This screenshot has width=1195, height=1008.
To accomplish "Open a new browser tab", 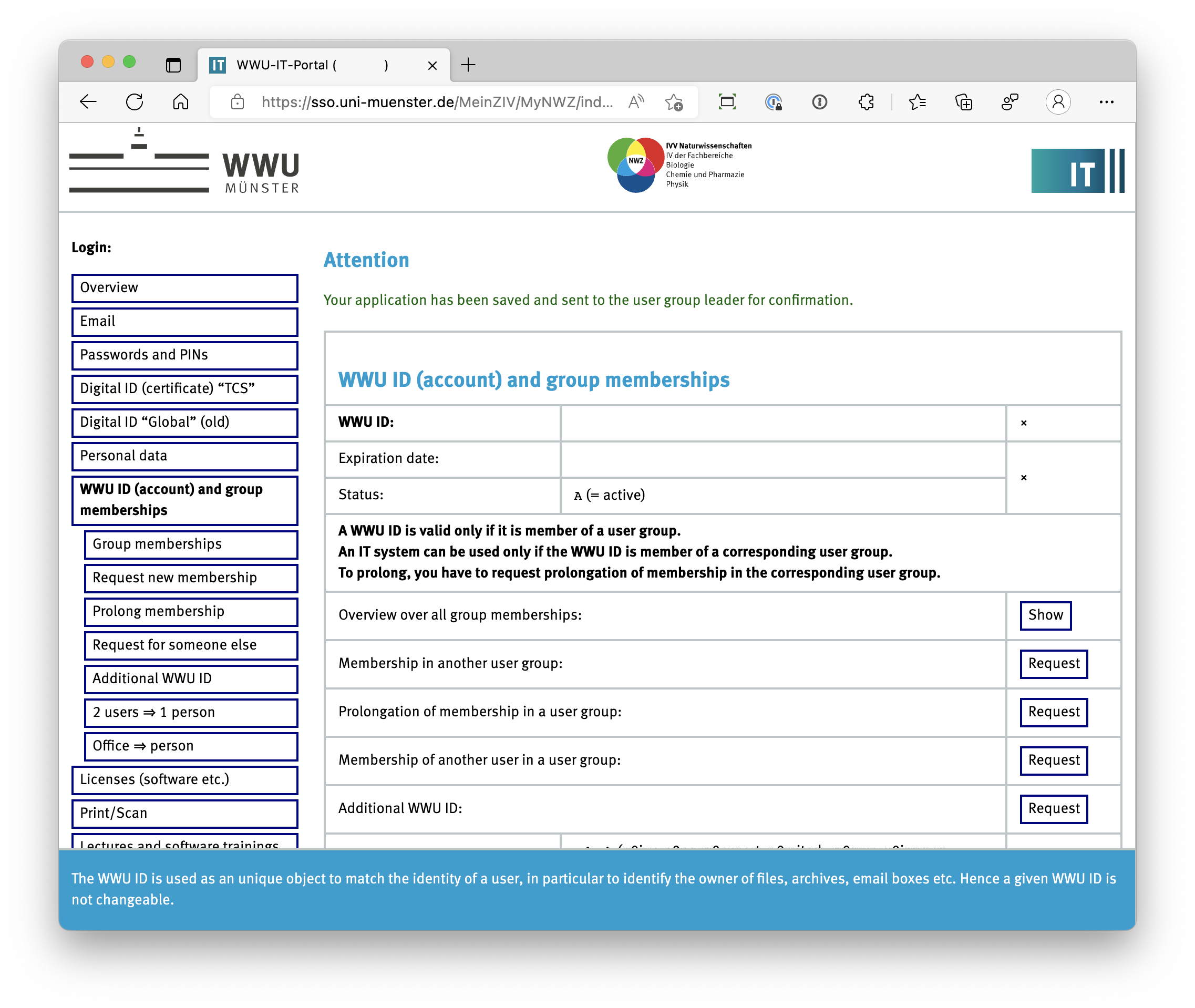I will point(468,65).
